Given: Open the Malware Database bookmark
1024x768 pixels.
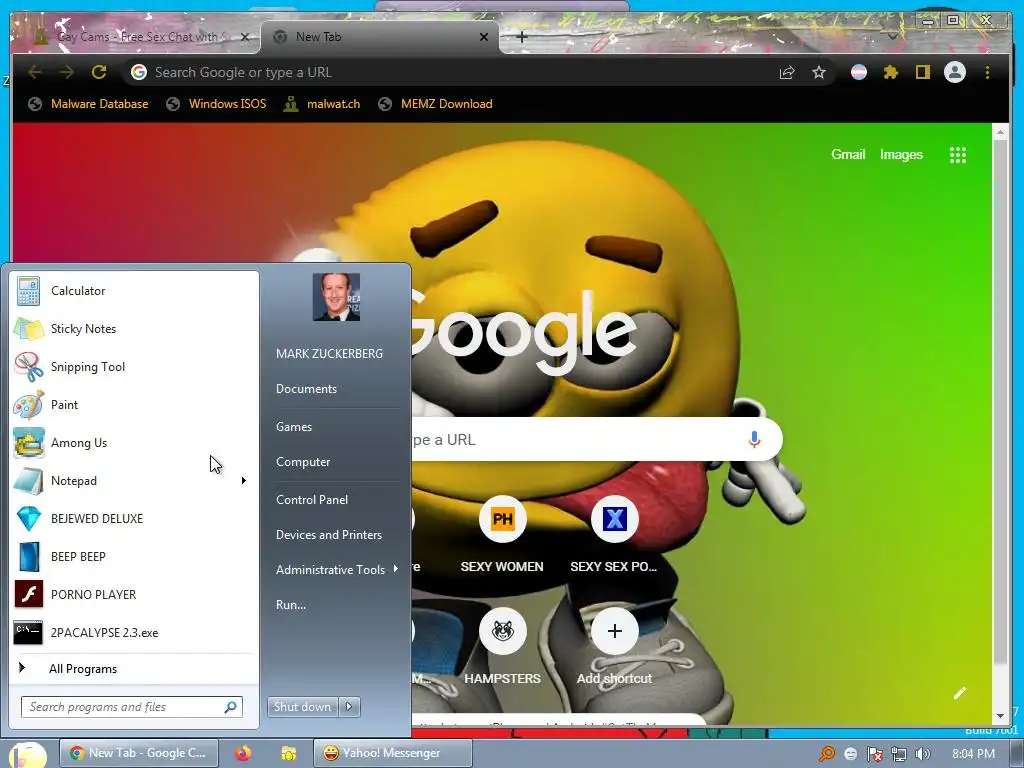Looking at the screenshot, I should click(x=88, y=104).
